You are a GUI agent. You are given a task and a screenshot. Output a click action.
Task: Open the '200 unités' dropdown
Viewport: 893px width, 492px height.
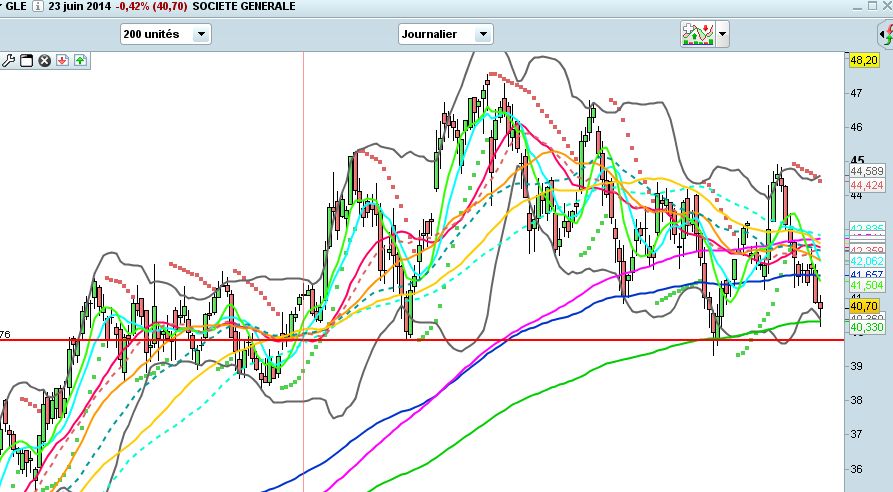[166, 34]
